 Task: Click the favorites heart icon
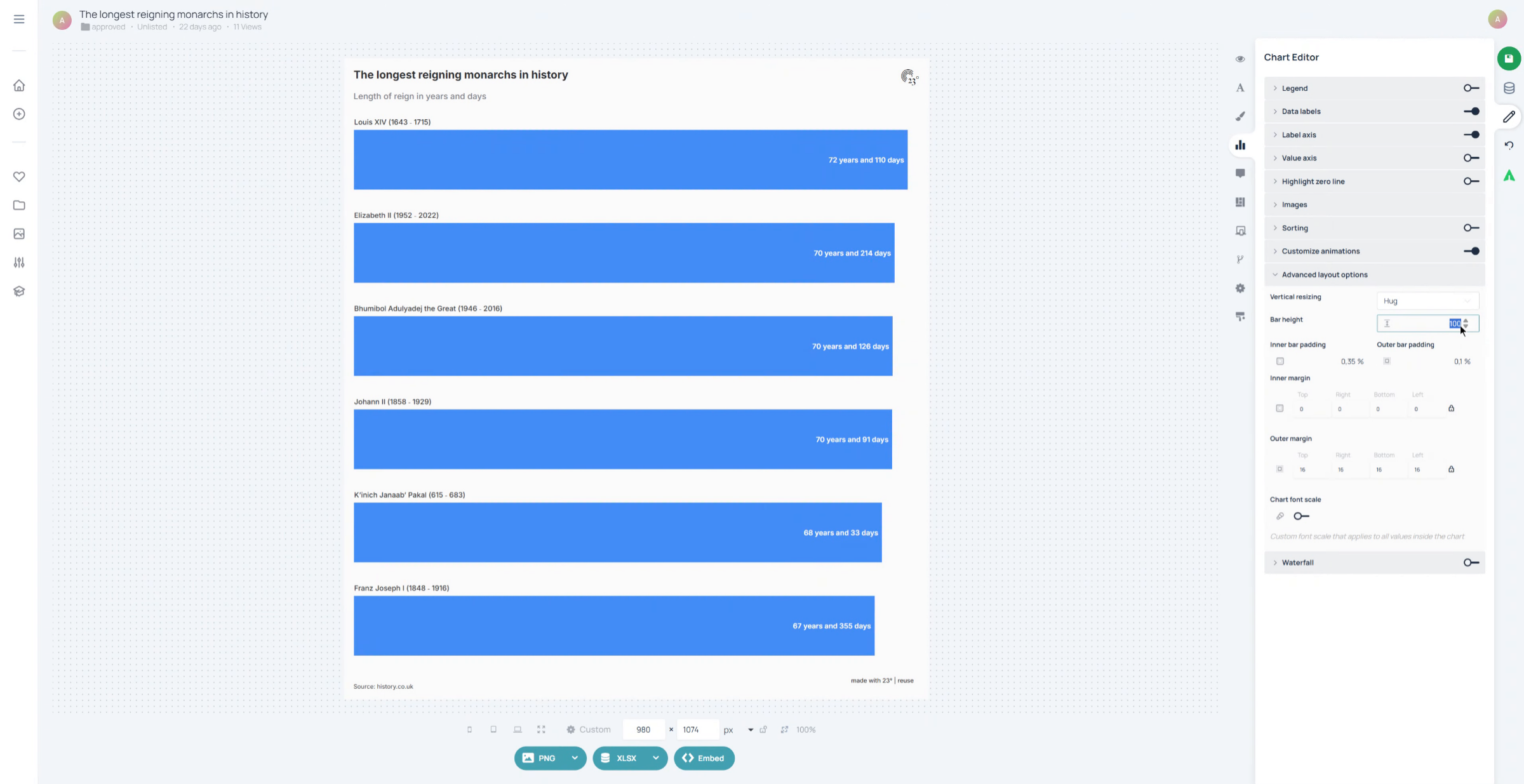point(19,176)
